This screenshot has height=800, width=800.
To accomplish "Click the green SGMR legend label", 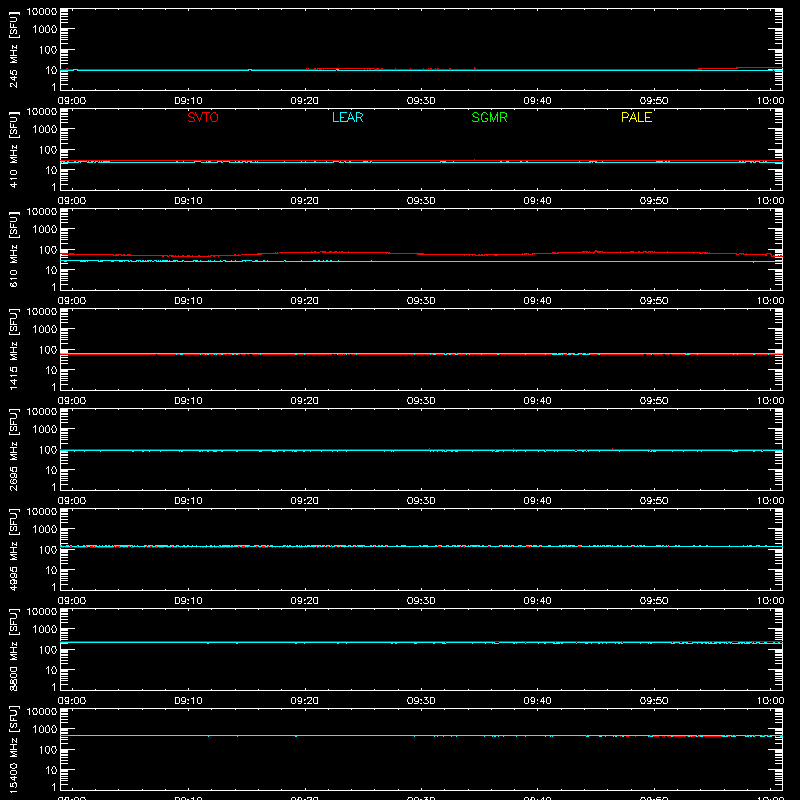I will (x=489, y=117).
